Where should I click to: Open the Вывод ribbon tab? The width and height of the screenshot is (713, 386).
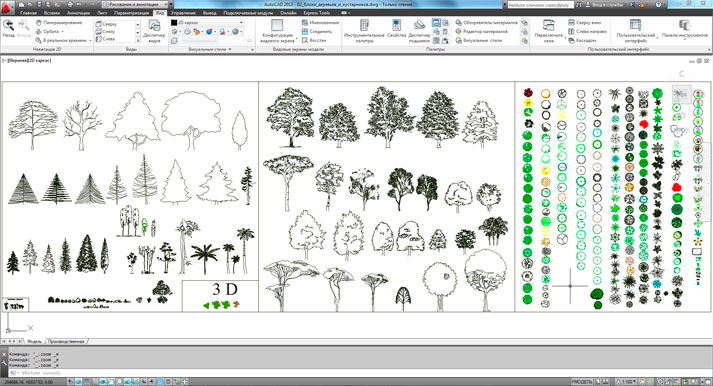(210, 13)
